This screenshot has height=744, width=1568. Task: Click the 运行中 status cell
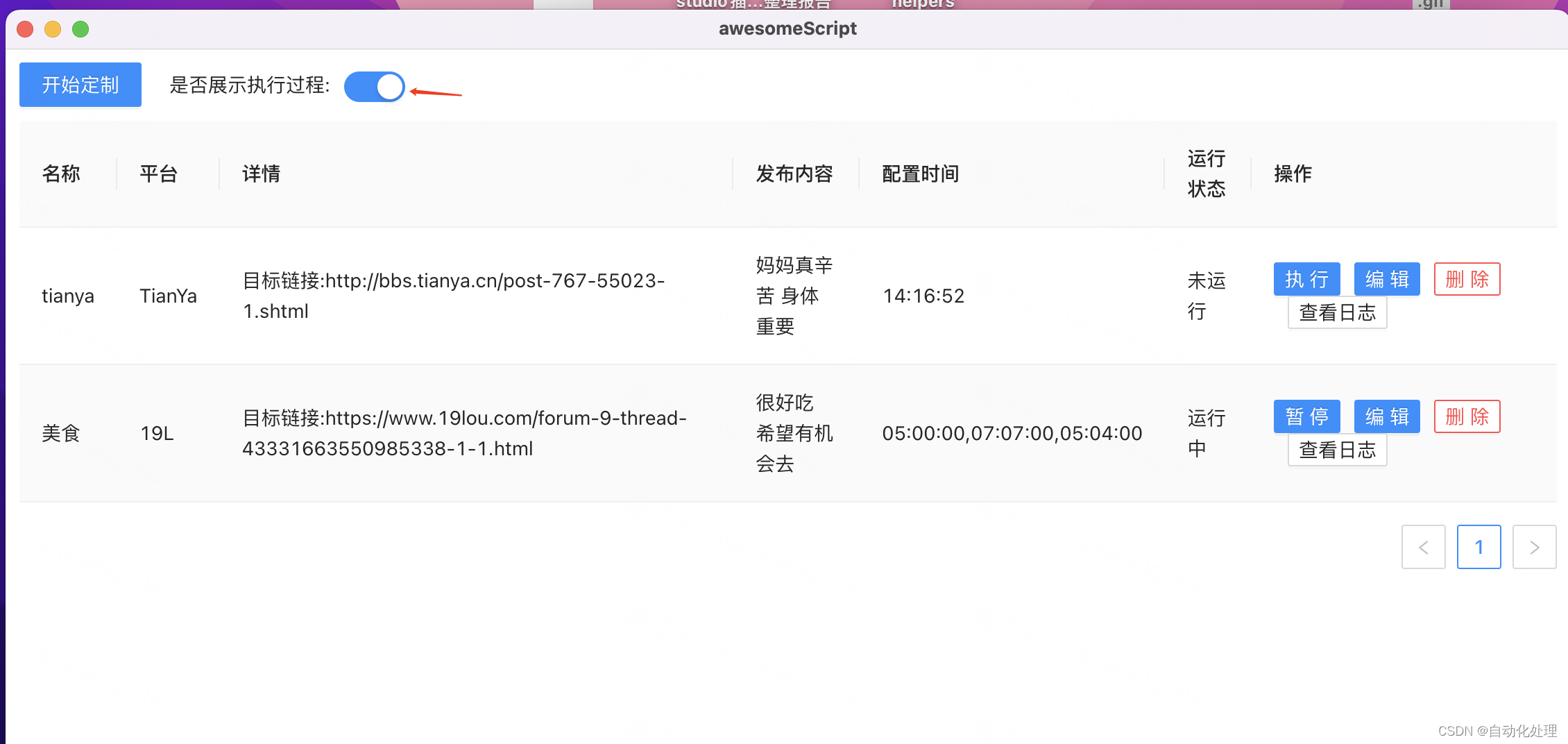point(1207,433)
